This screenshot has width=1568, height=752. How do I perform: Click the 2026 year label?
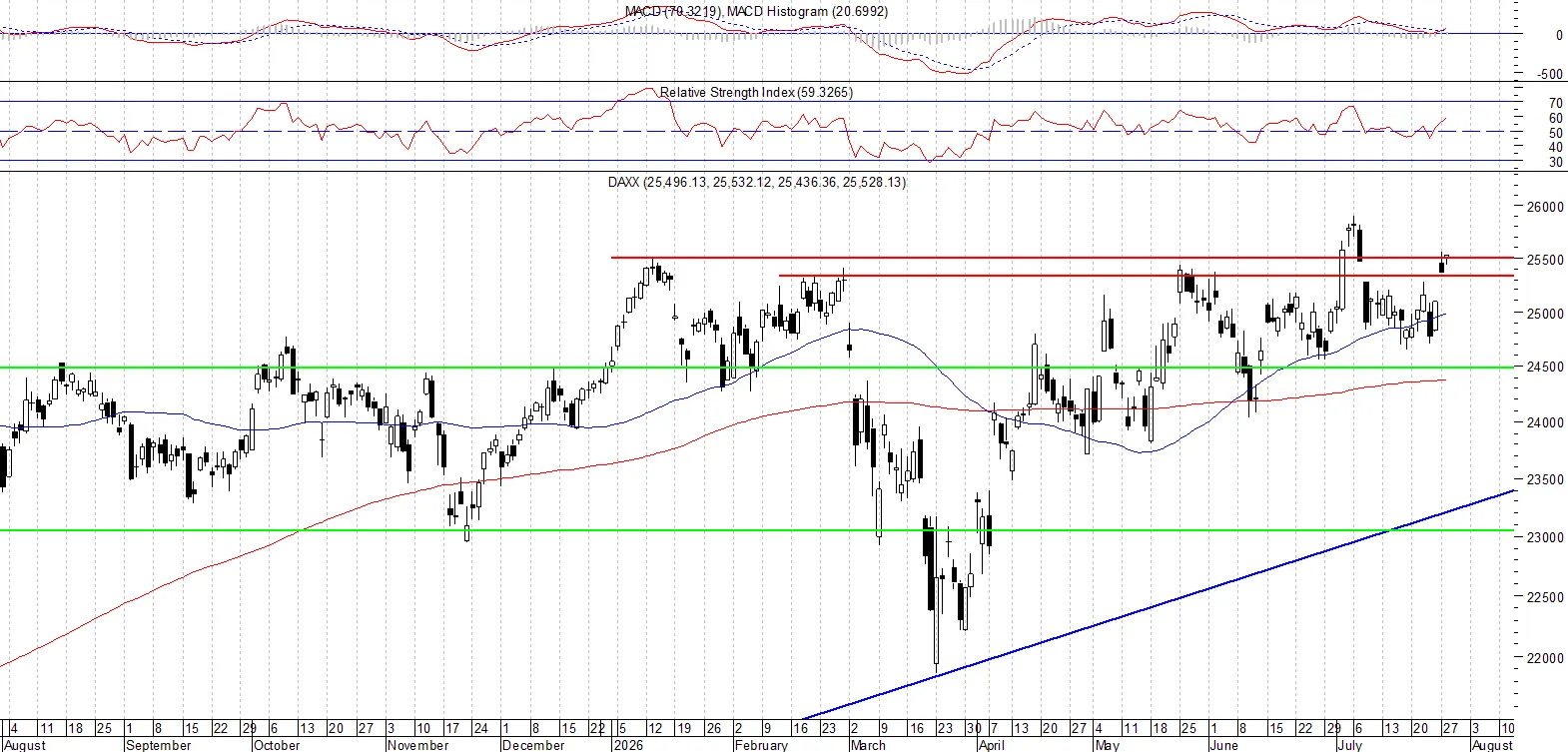[x=628, y=745]
